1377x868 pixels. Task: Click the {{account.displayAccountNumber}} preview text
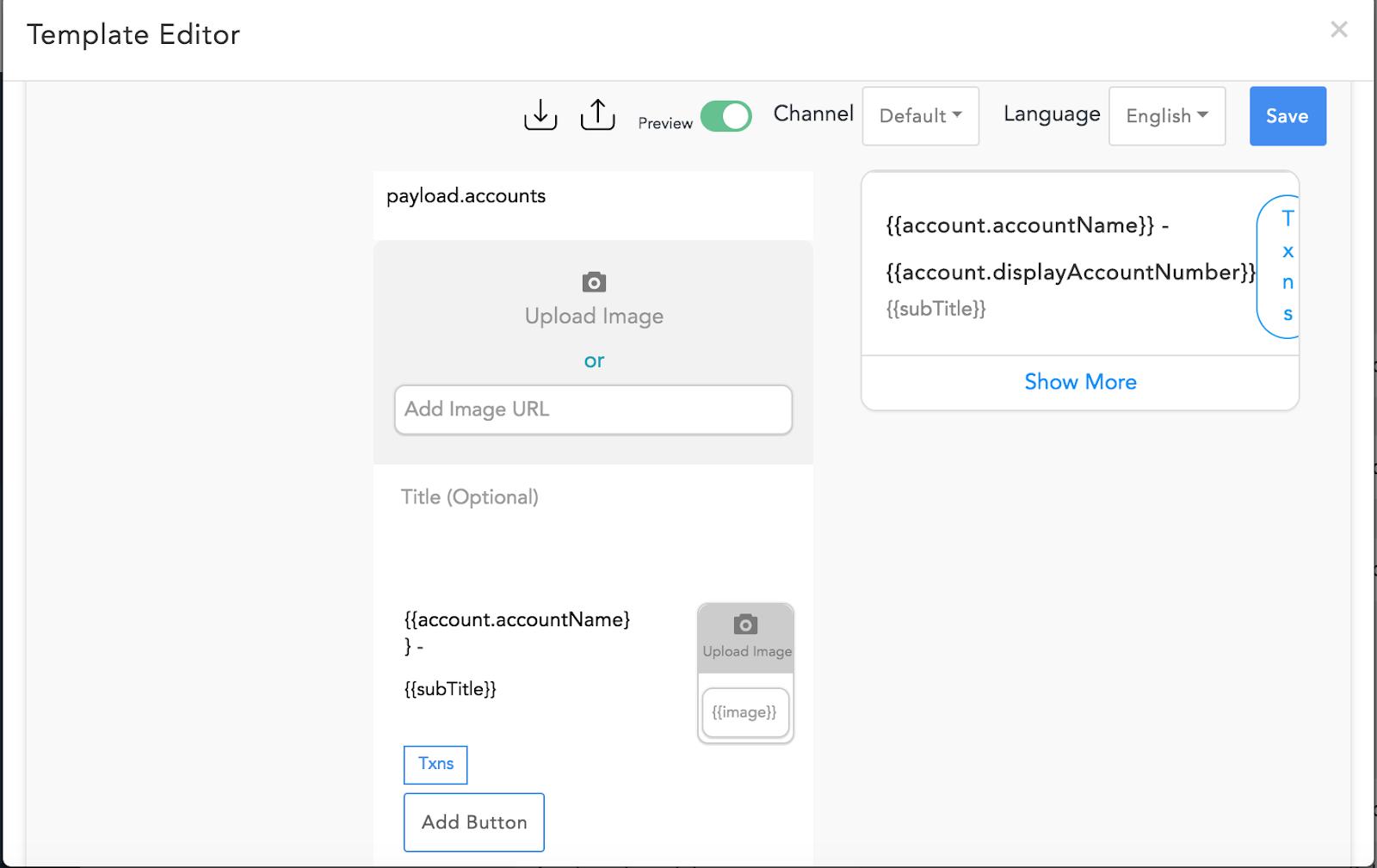(x=1071, y=273)
